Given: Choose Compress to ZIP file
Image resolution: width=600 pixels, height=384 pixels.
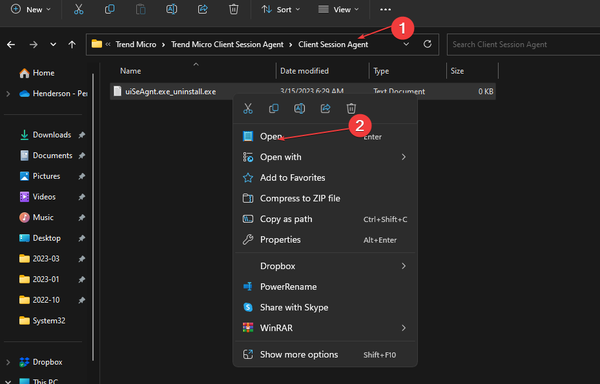Looking at the screenshot, I should [325, 199].
